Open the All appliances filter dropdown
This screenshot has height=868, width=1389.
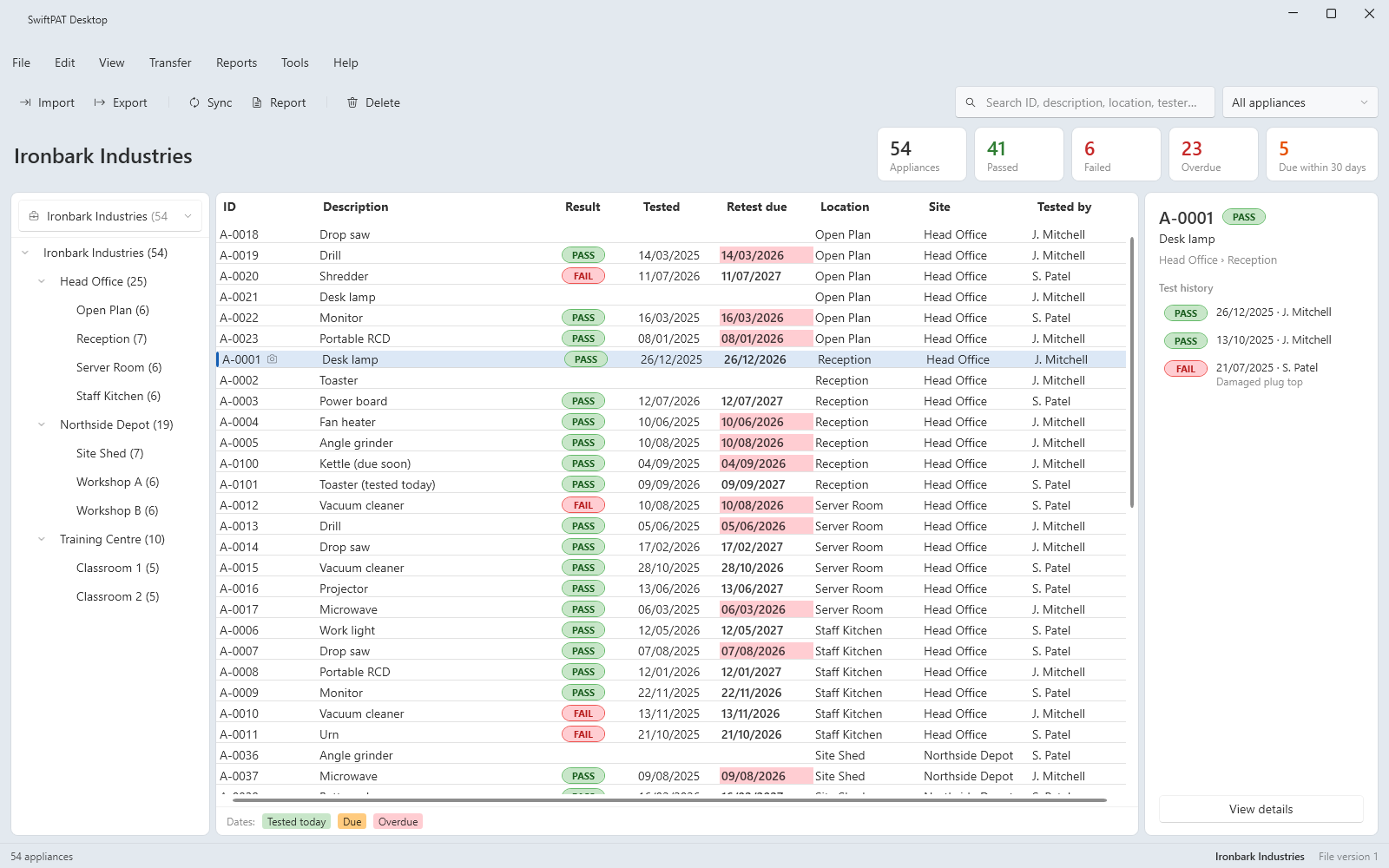pos(1300,102)
